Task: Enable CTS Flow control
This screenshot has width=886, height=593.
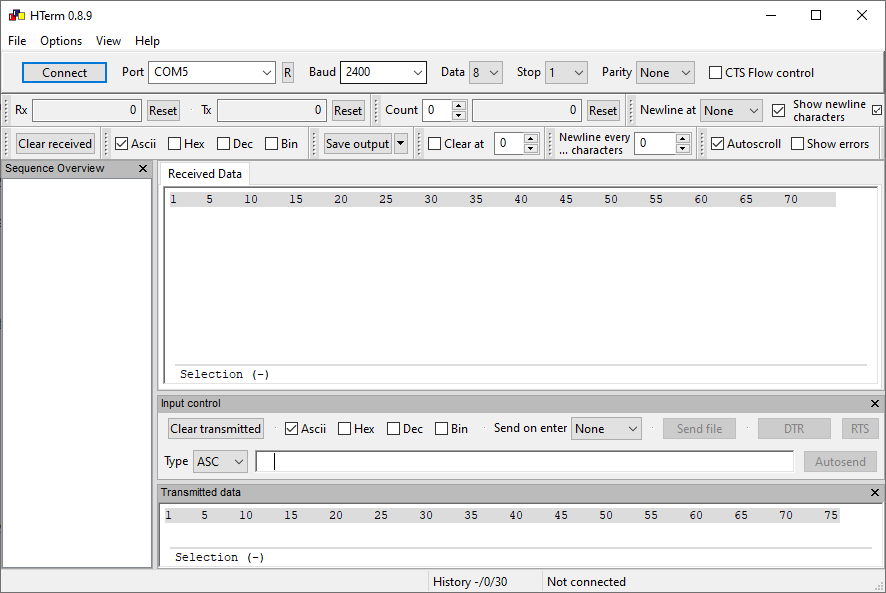Action: [x=716, y=72]
